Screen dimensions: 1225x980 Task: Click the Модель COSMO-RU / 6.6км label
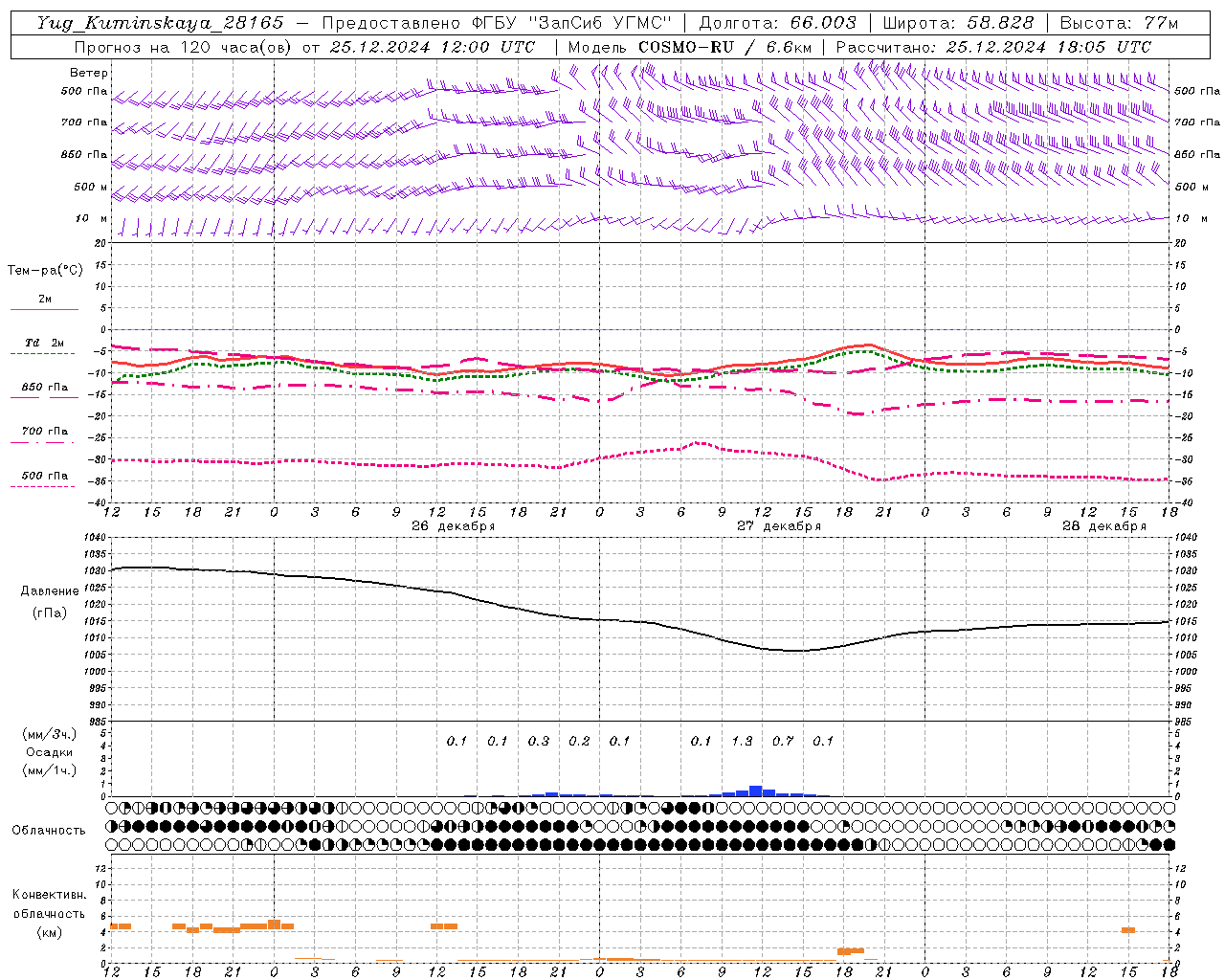[690, 47]
